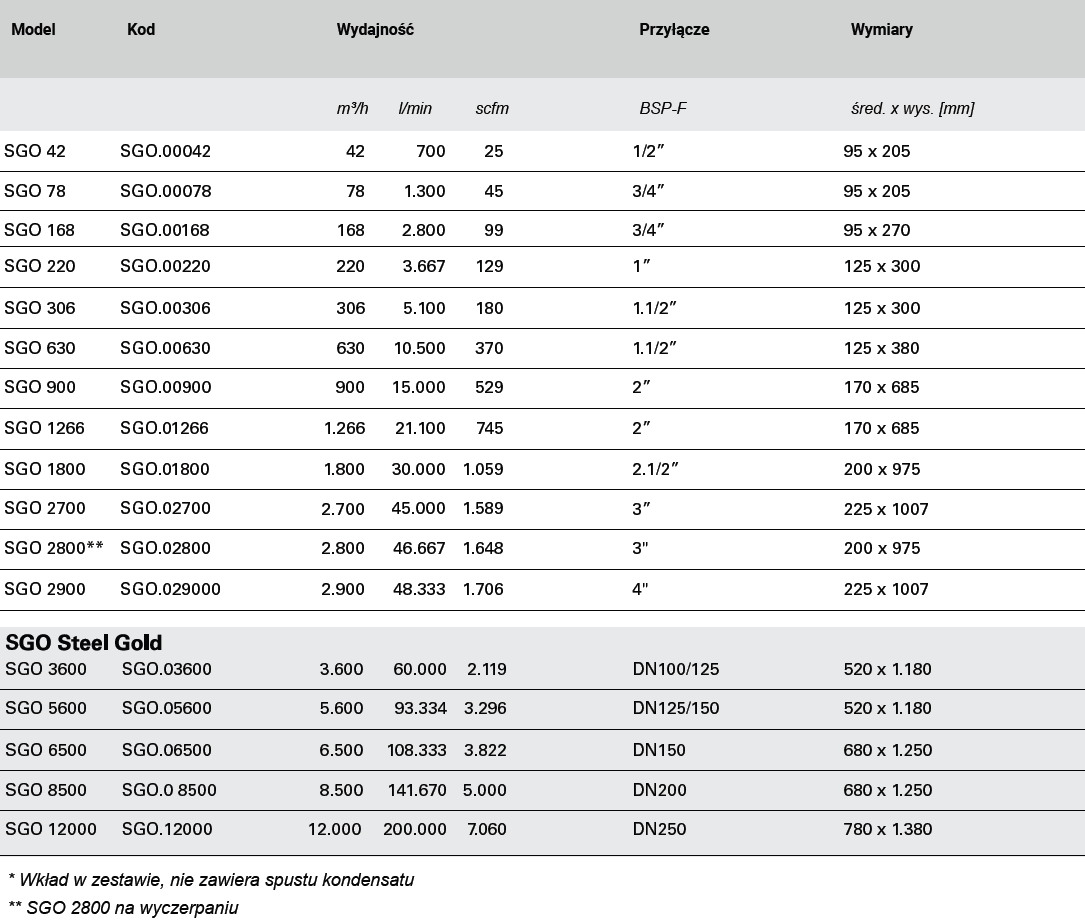Select the SGO Steel Gold section heading
Image resolution: width=1085 pixels, height=924 pixels.
coord(84,643)
